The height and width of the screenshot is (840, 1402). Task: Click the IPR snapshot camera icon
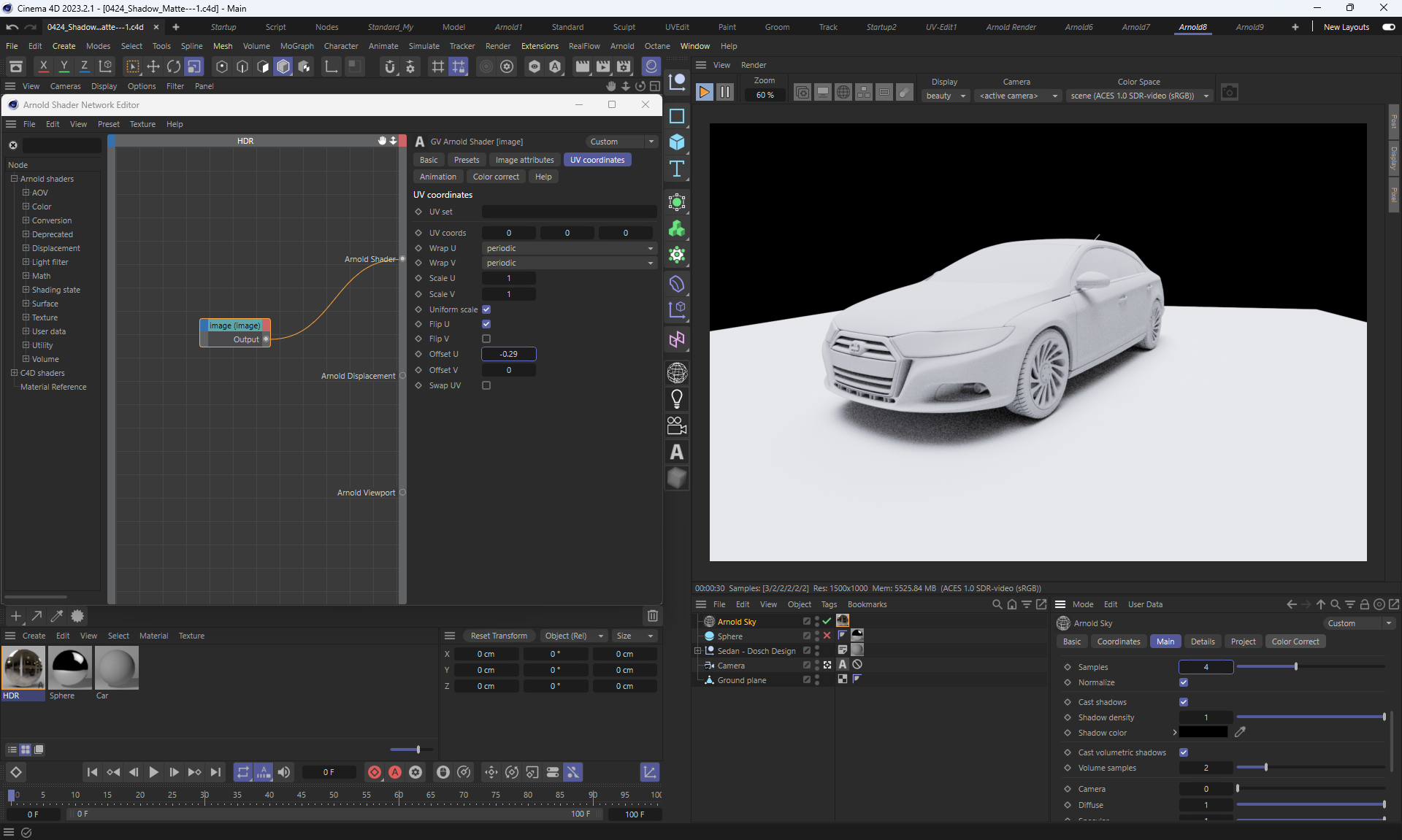1230,93
